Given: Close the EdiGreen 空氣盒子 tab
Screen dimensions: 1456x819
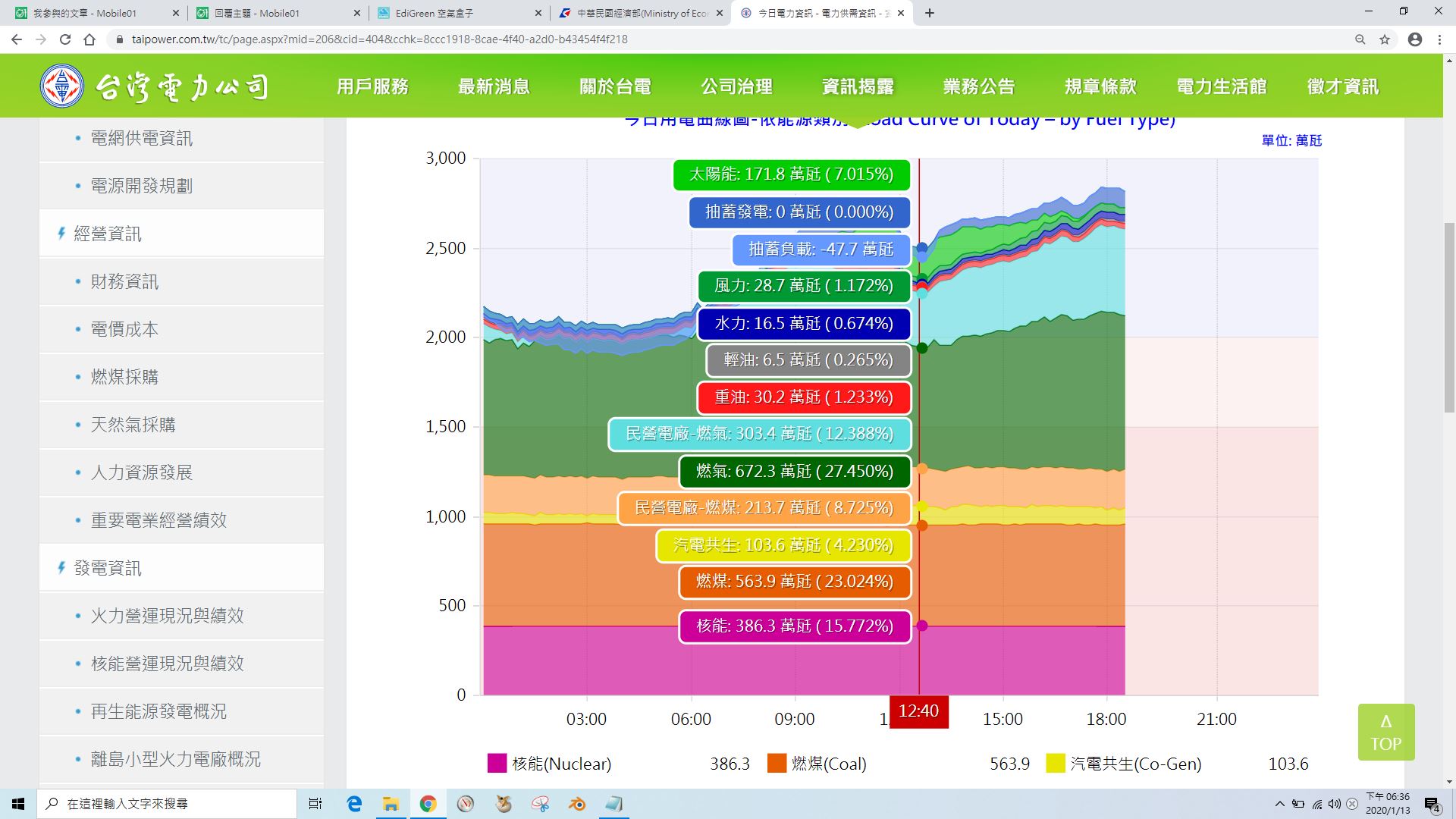Looking at the screenshot, I should pos(538,13).
